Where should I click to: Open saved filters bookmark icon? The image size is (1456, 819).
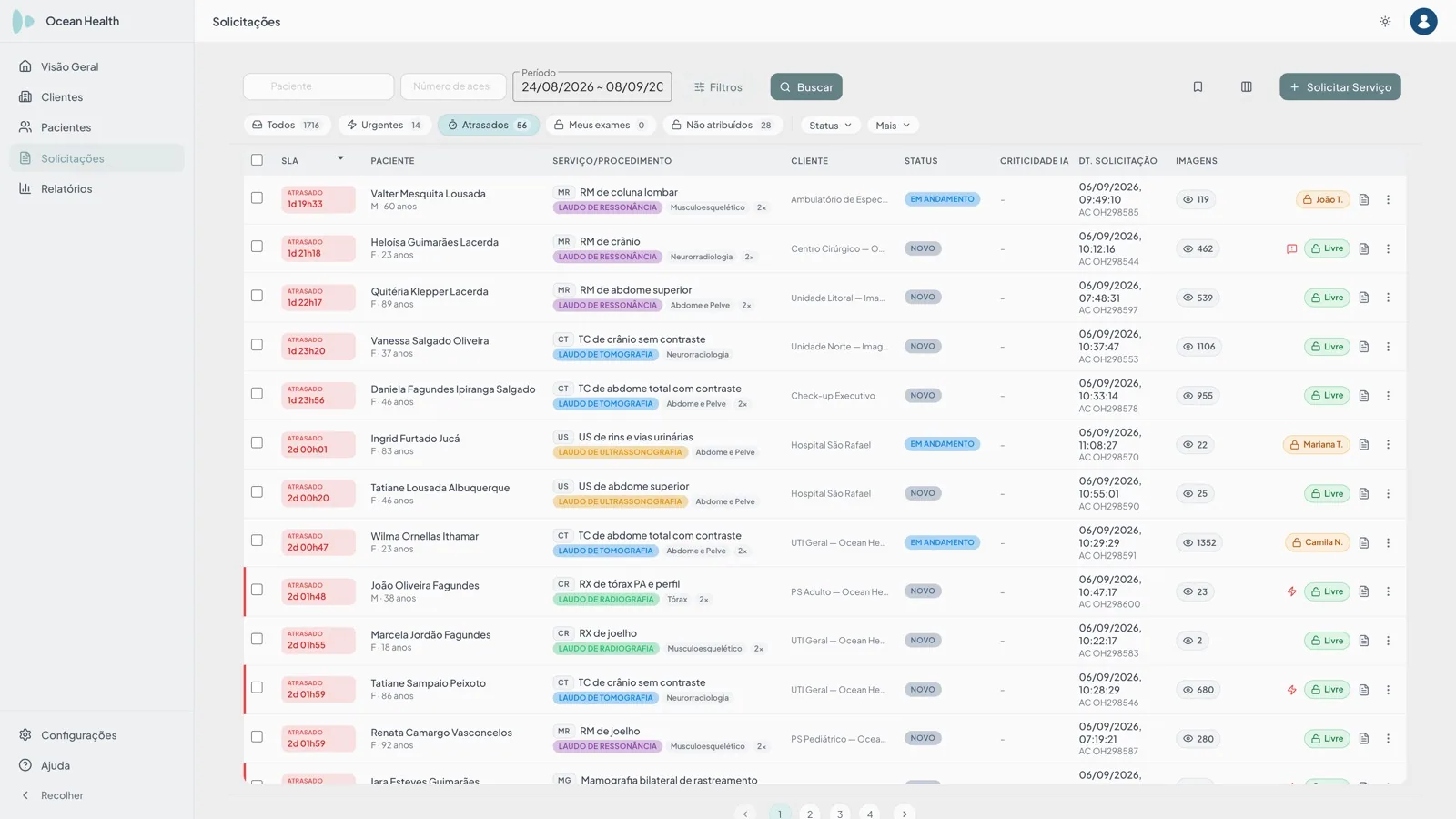1198,86
